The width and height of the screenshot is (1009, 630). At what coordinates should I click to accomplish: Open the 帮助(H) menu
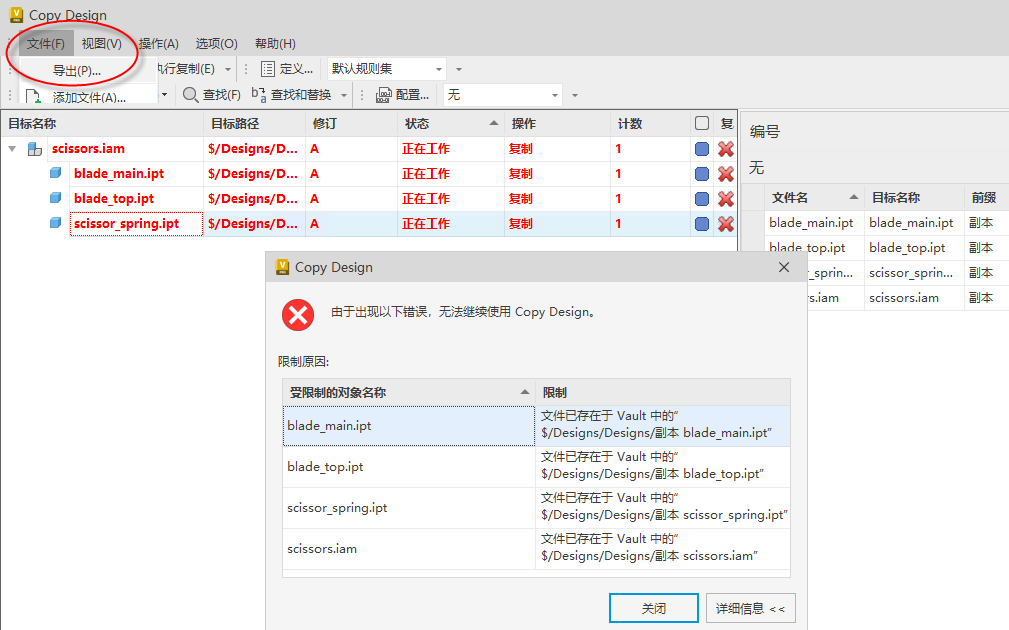click(x=275, y=44)
